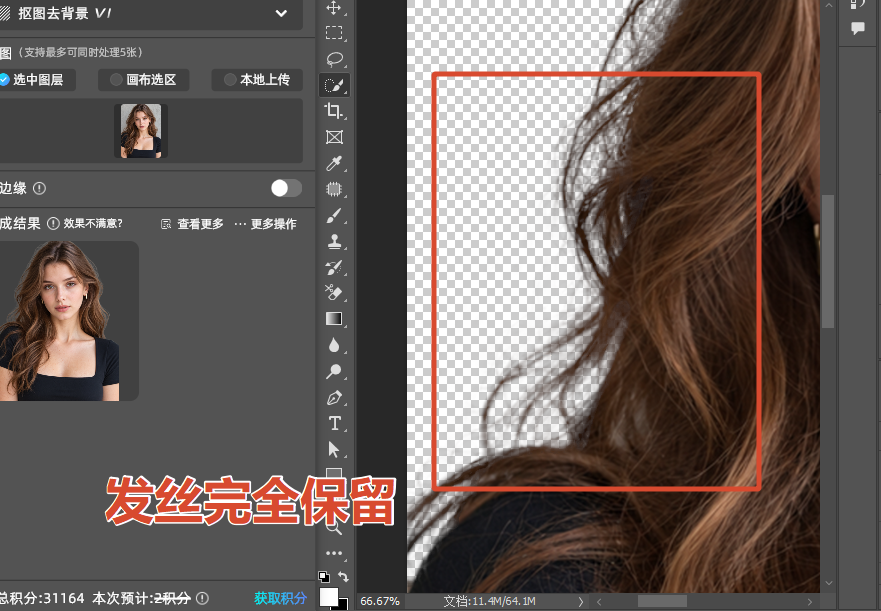Image resolution: width=881 pixels, height=611 pixels.
Task: Select the Gradient tool
Action: coord(334,319)
